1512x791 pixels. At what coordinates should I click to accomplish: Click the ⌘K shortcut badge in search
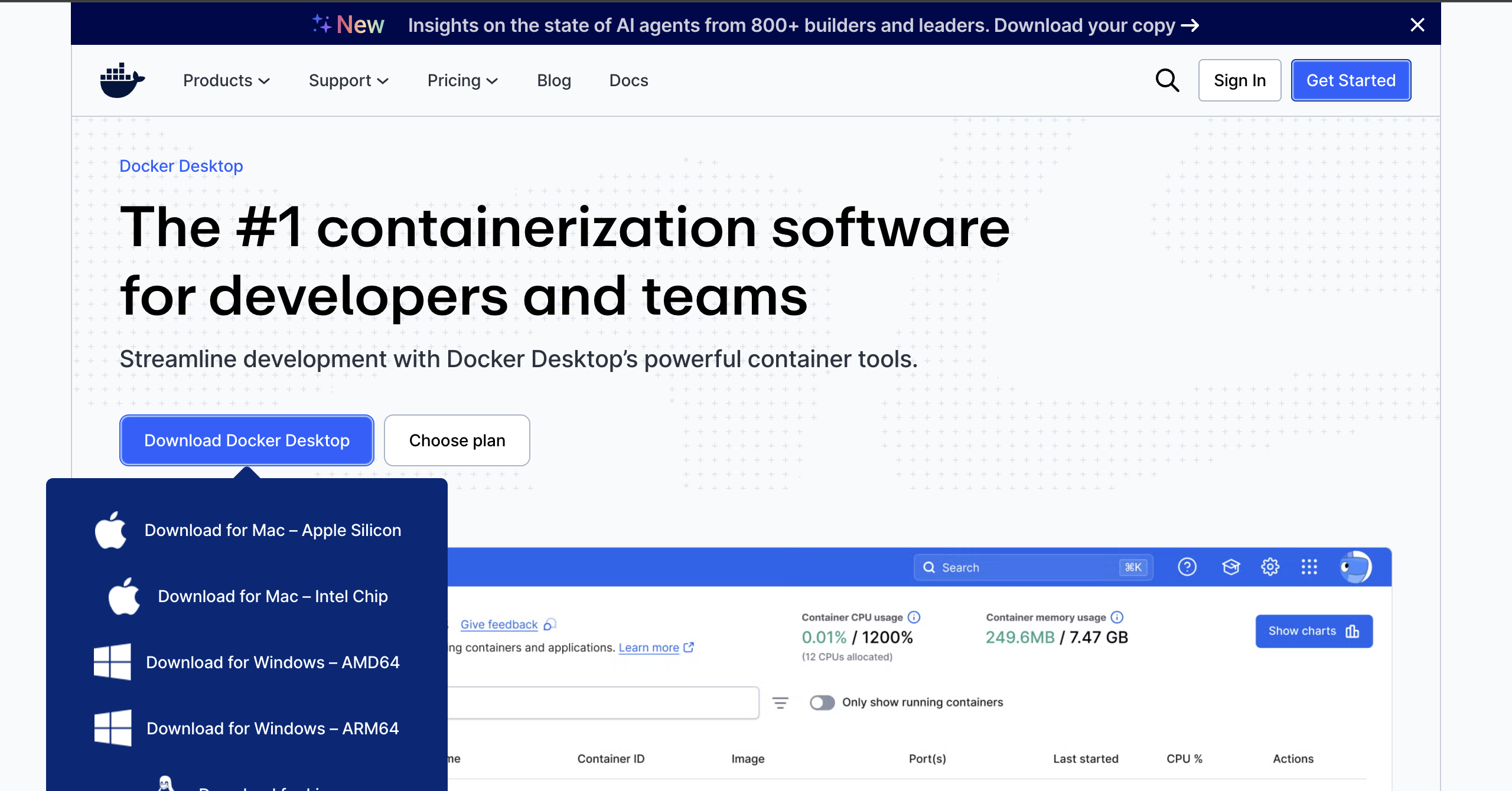tap(1133, 567)
